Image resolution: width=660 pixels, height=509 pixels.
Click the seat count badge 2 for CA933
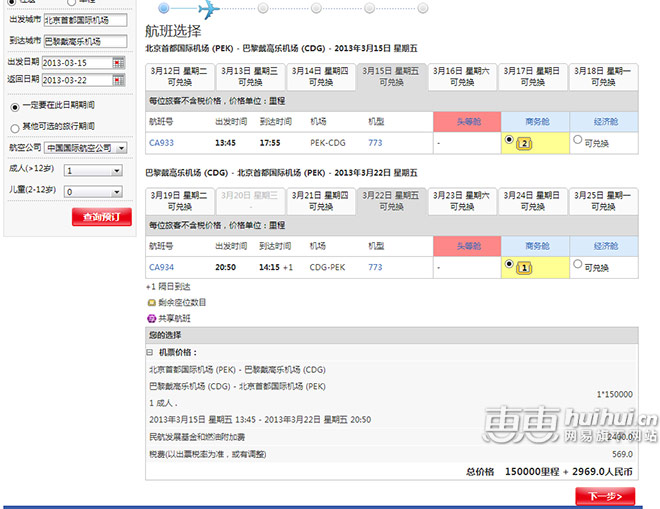click(524, 144)
